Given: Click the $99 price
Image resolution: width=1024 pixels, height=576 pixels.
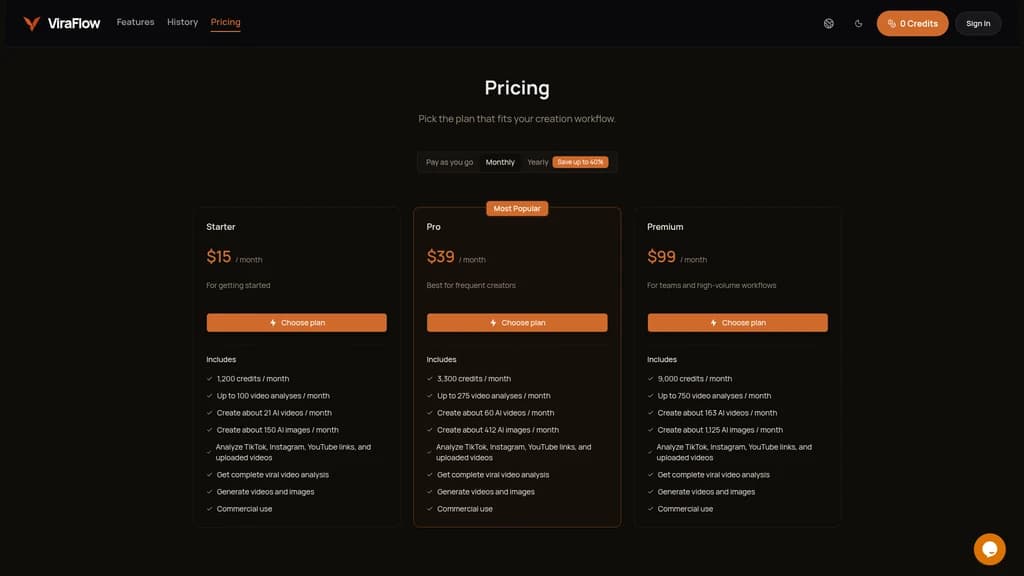Looking at the screenshot, I should [x=661, y=257].
